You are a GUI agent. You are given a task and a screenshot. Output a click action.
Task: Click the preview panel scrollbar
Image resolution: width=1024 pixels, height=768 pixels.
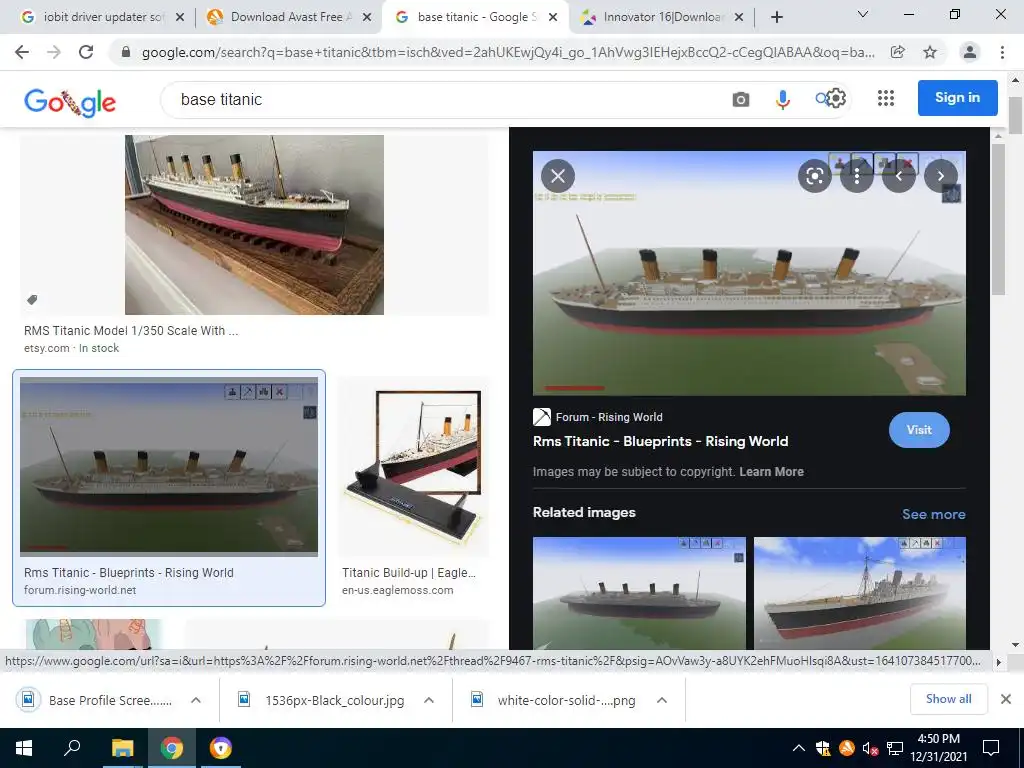(998, 220)
